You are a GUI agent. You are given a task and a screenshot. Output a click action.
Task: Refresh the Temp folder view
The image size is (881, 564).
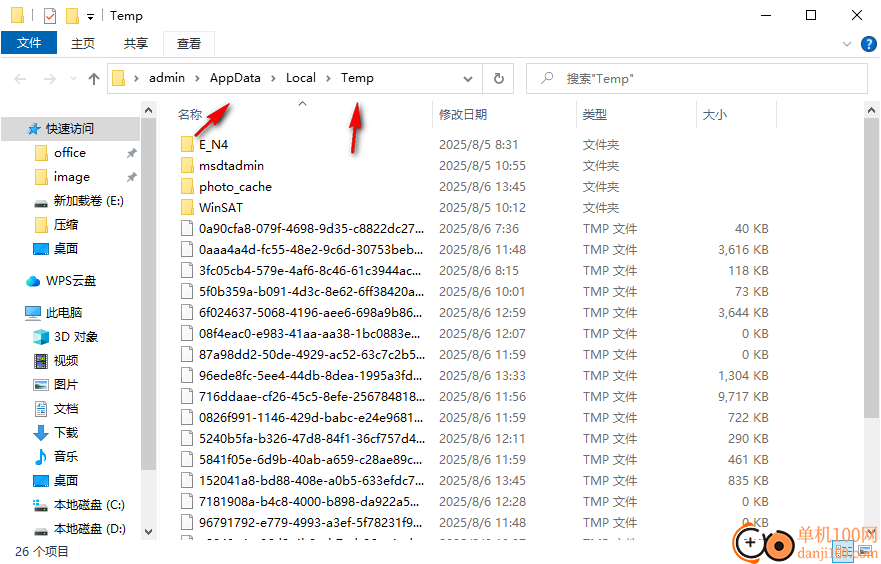click(498, 79)
